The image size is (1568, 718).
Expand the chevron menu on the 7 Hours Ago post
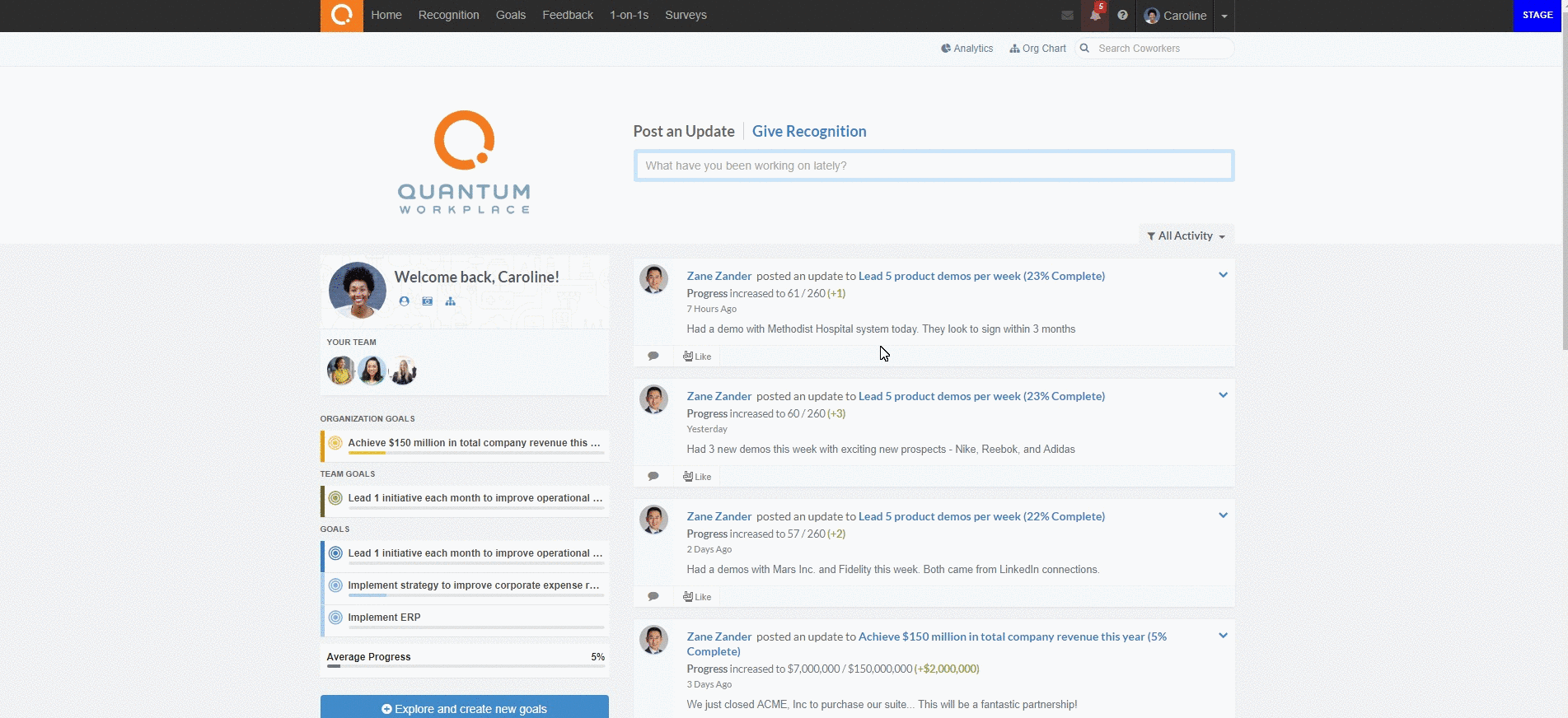[x=1223, y=275]
